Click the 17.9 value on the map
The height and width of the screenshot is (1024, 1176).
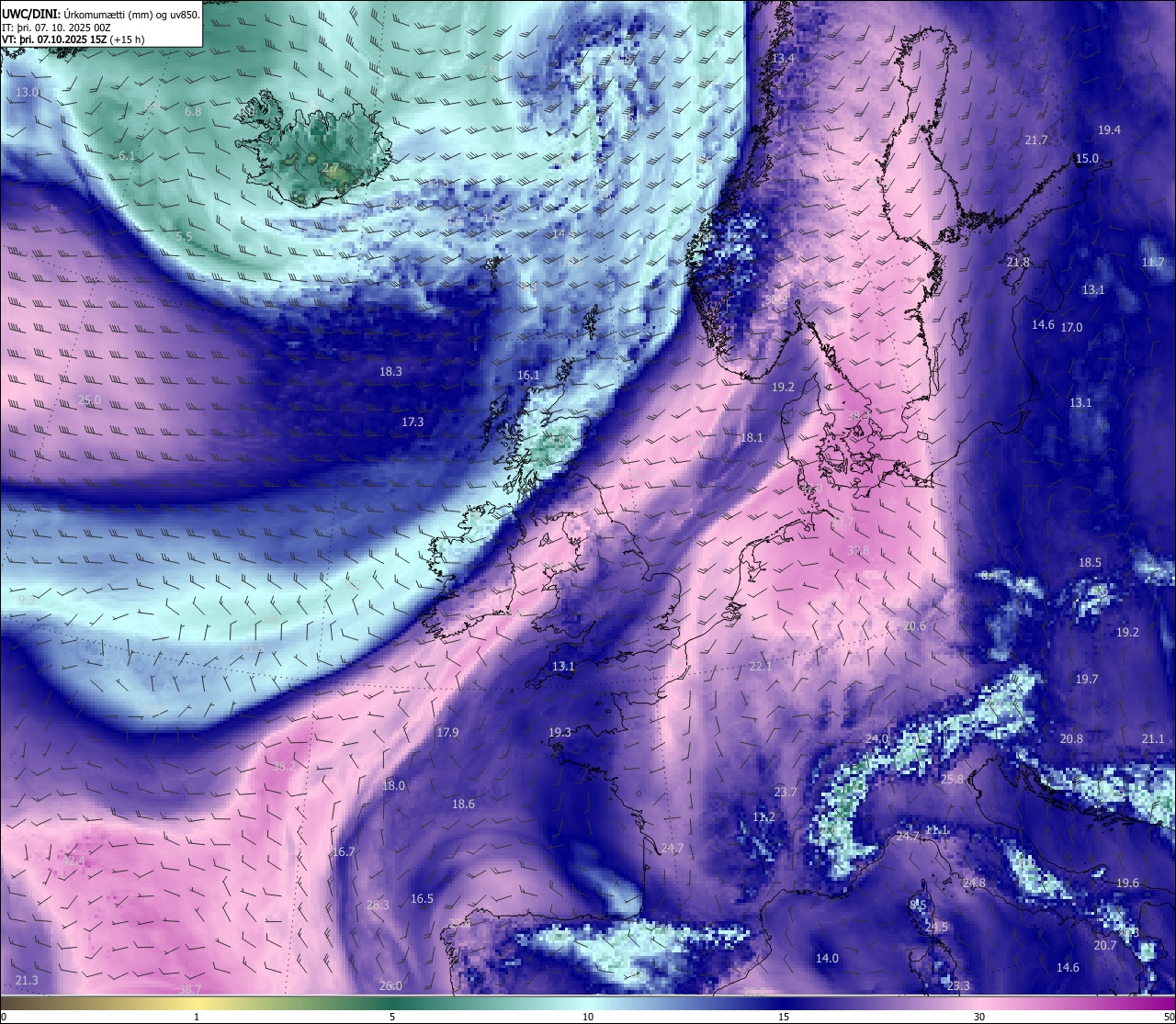coord(447,733)
